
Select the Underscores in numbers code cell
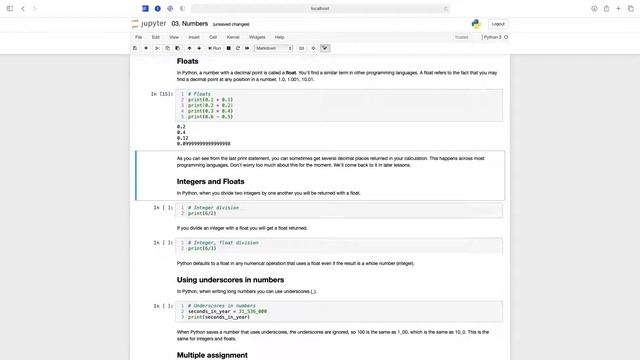pos(339,311)
